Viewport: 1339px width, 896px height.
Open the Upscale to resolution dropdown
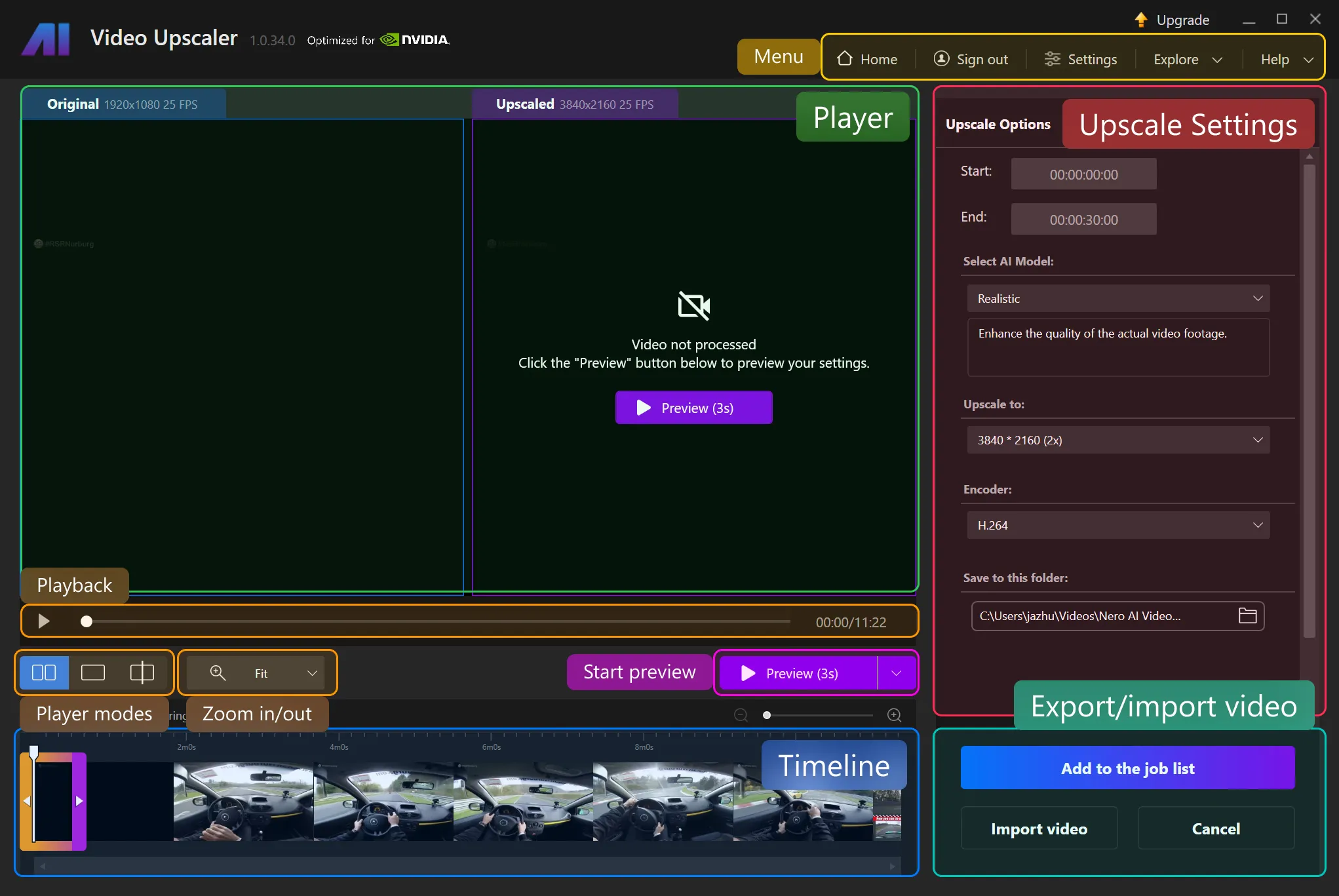coord(1117,440)
